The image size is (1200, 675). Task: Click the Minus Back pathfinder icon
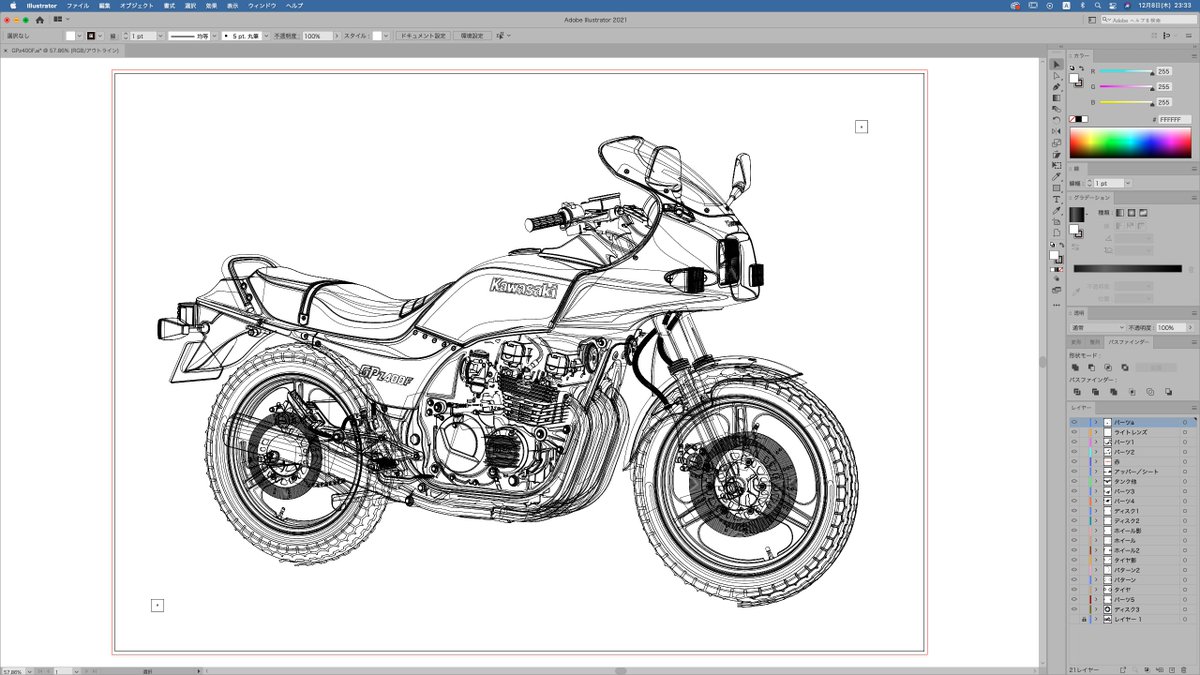[x=1170, y=392]
